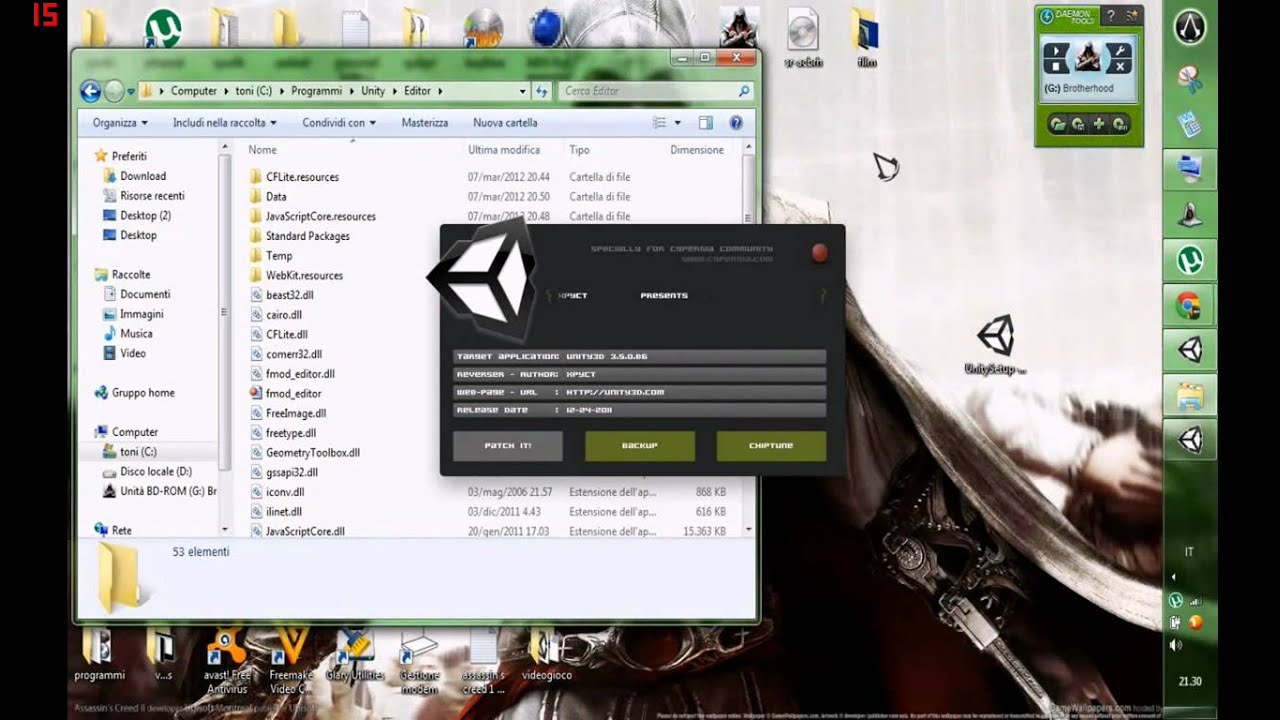This screenshot has width=1280, height=720.
Task: Click Daemon Tools open image folder icon
Action: click(x=1057, y=124)
